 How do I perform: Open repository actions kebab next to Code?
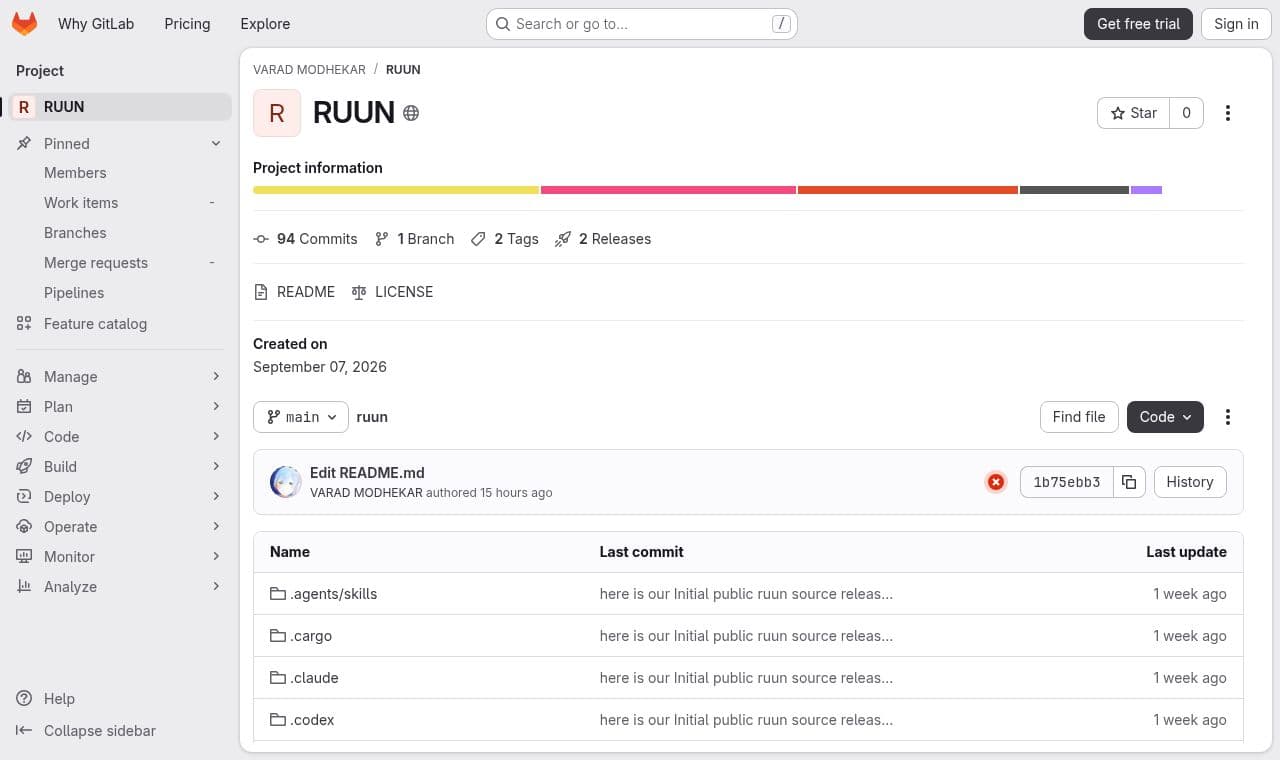(x=1228, y=417)
